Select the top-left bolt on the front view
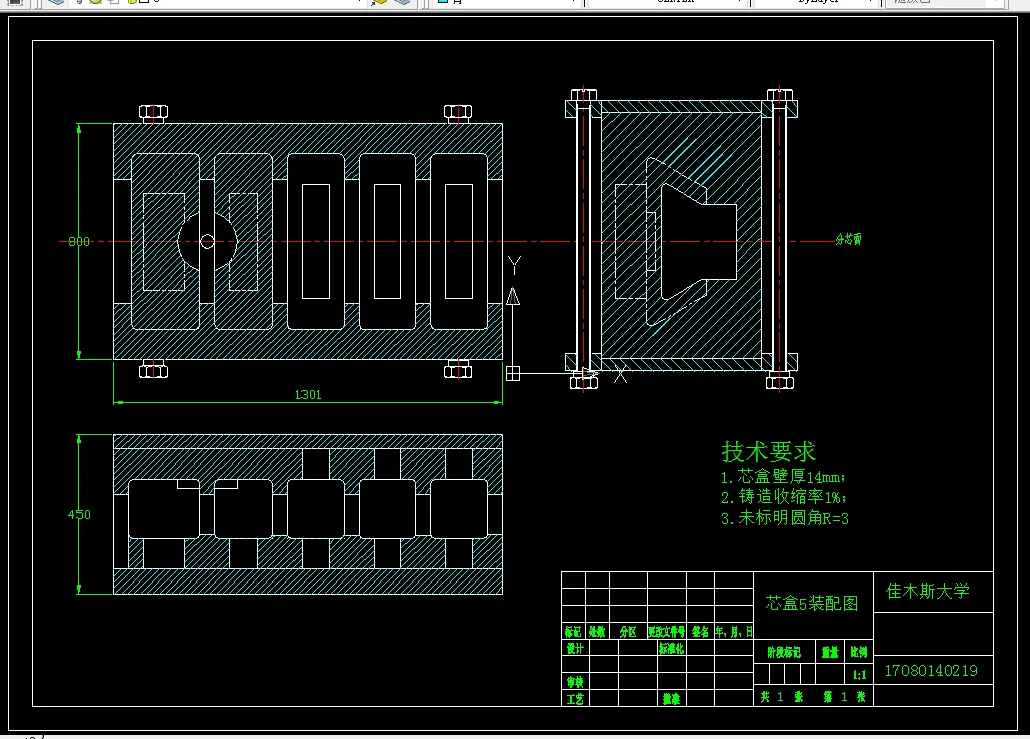Image resolution: width=1030 pixels, height=739 pixels. pos(154,114)
